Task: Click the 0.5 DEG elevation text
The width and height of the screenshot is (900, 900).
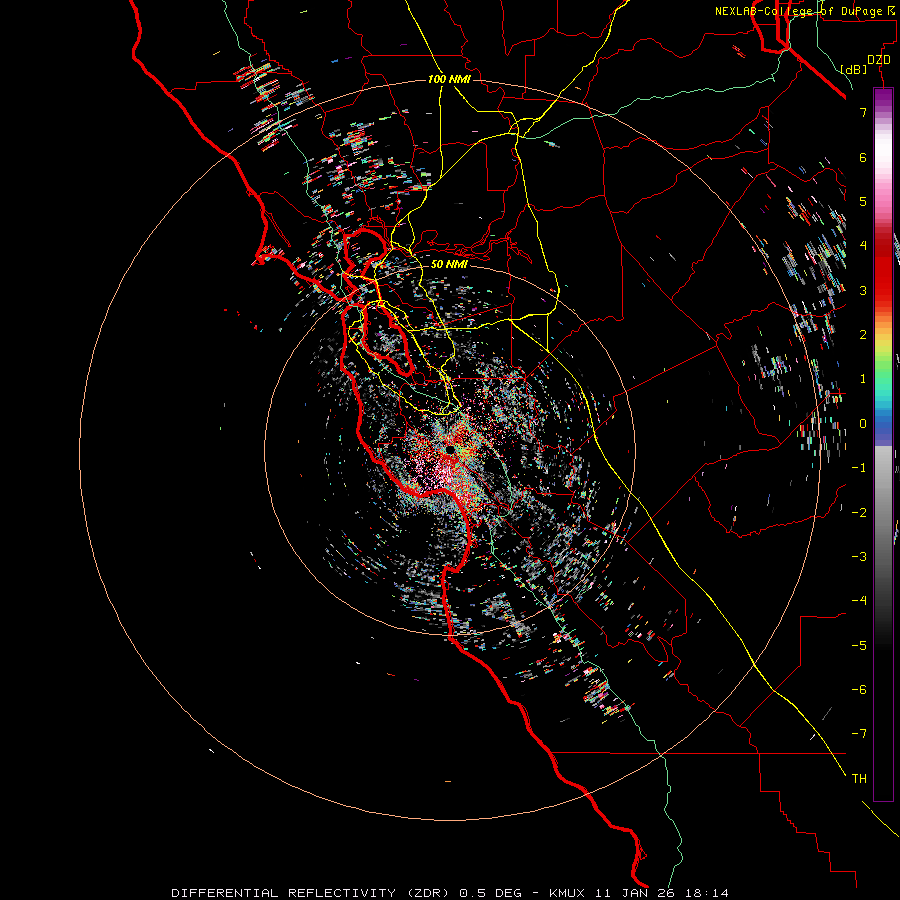Action: tap(491, 893)
